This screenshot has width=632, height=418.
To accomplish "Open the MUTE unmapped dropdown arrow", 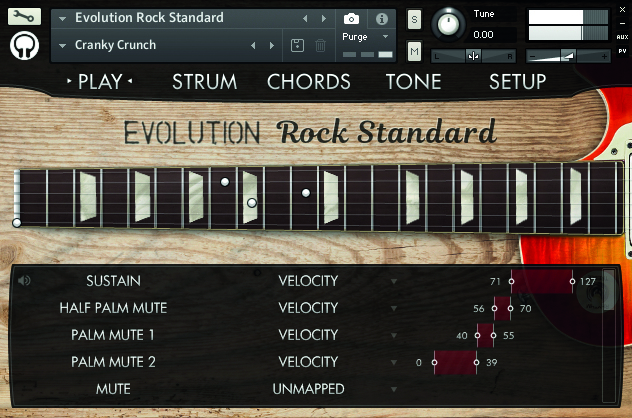I will pyautogui.click(x=394, y=389).
